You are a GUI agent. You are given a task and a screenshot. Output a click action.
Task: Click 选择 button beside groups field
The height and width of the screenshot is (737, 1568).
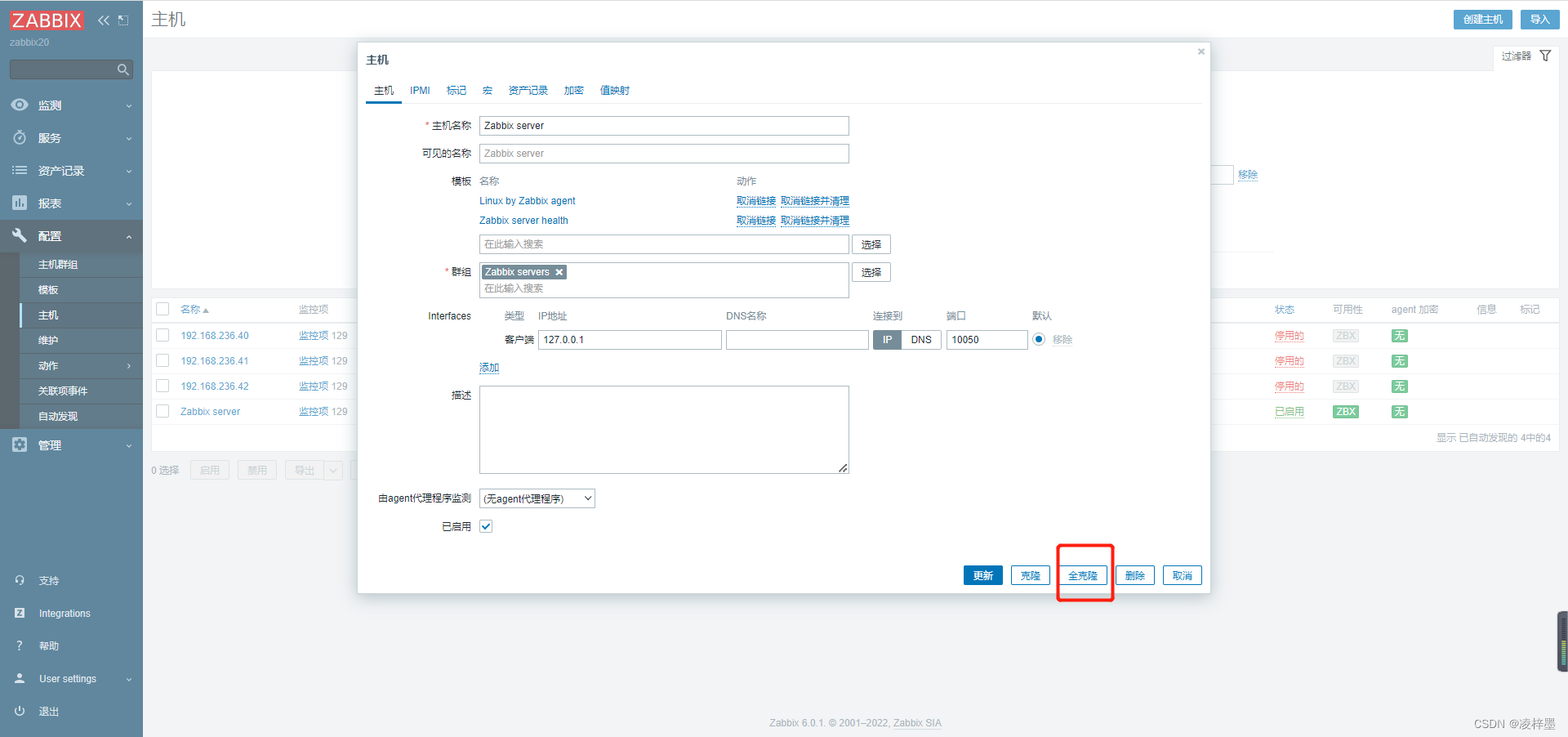[871, 272]
